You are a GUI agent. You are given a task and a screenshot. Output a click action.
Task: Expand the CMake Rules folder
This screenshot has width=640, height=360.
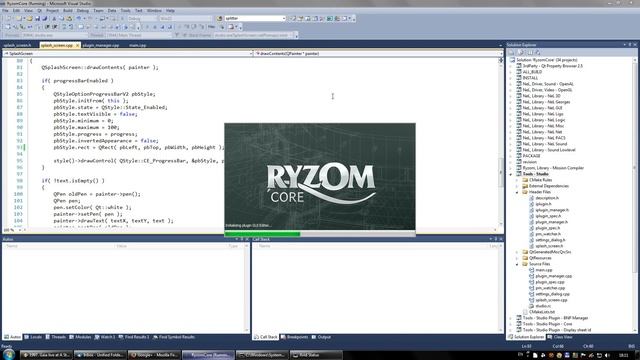tap(517, 180)
